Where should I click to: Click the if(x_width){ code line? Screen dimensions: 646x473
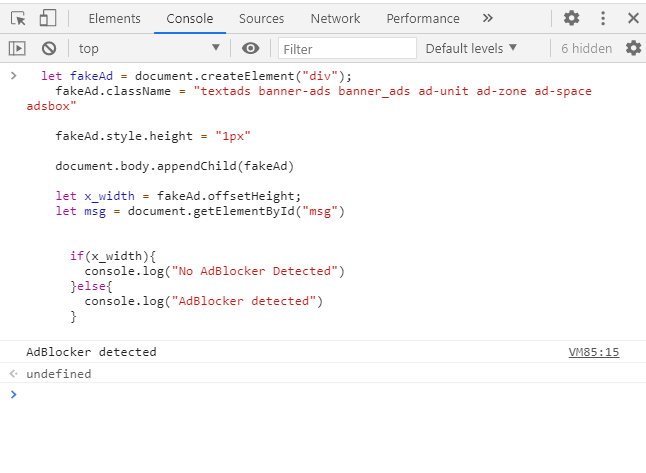click(x=113, y=256)
